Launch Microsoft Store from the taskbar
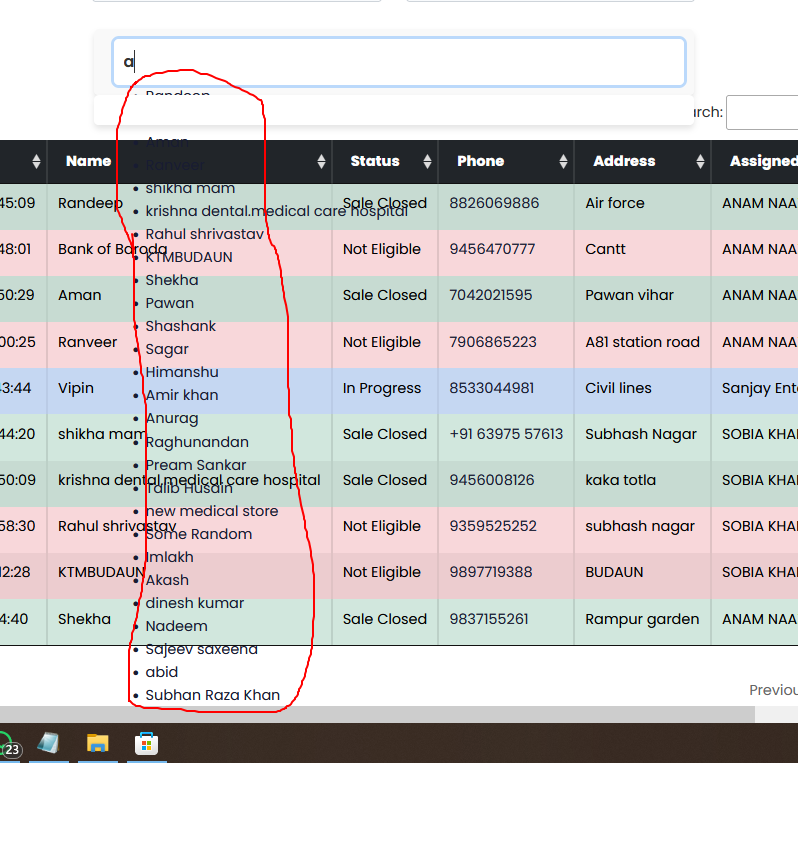 (146, 743)
